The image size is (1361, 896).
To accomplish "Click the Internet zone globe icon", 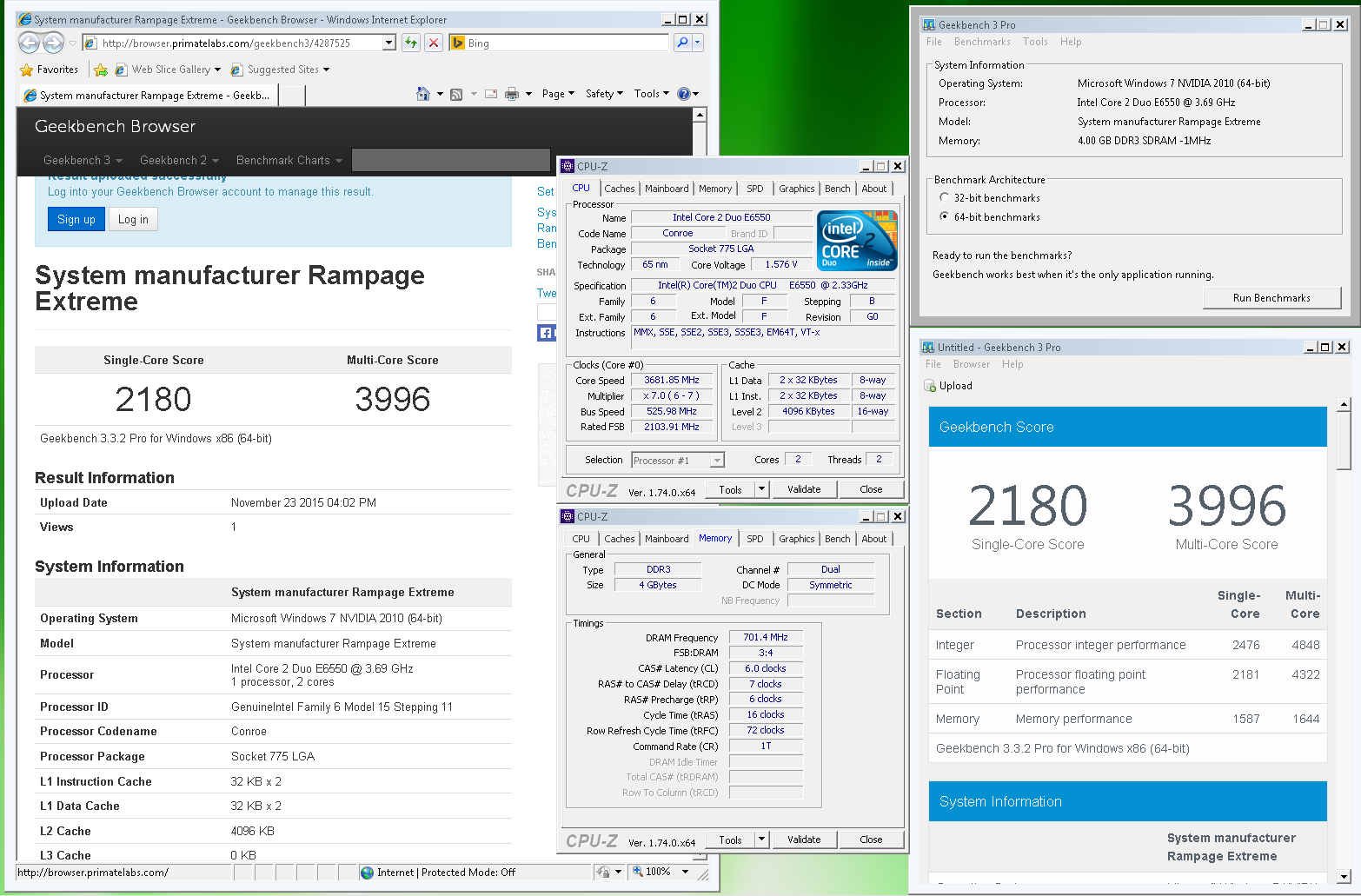I will (368, 872).
